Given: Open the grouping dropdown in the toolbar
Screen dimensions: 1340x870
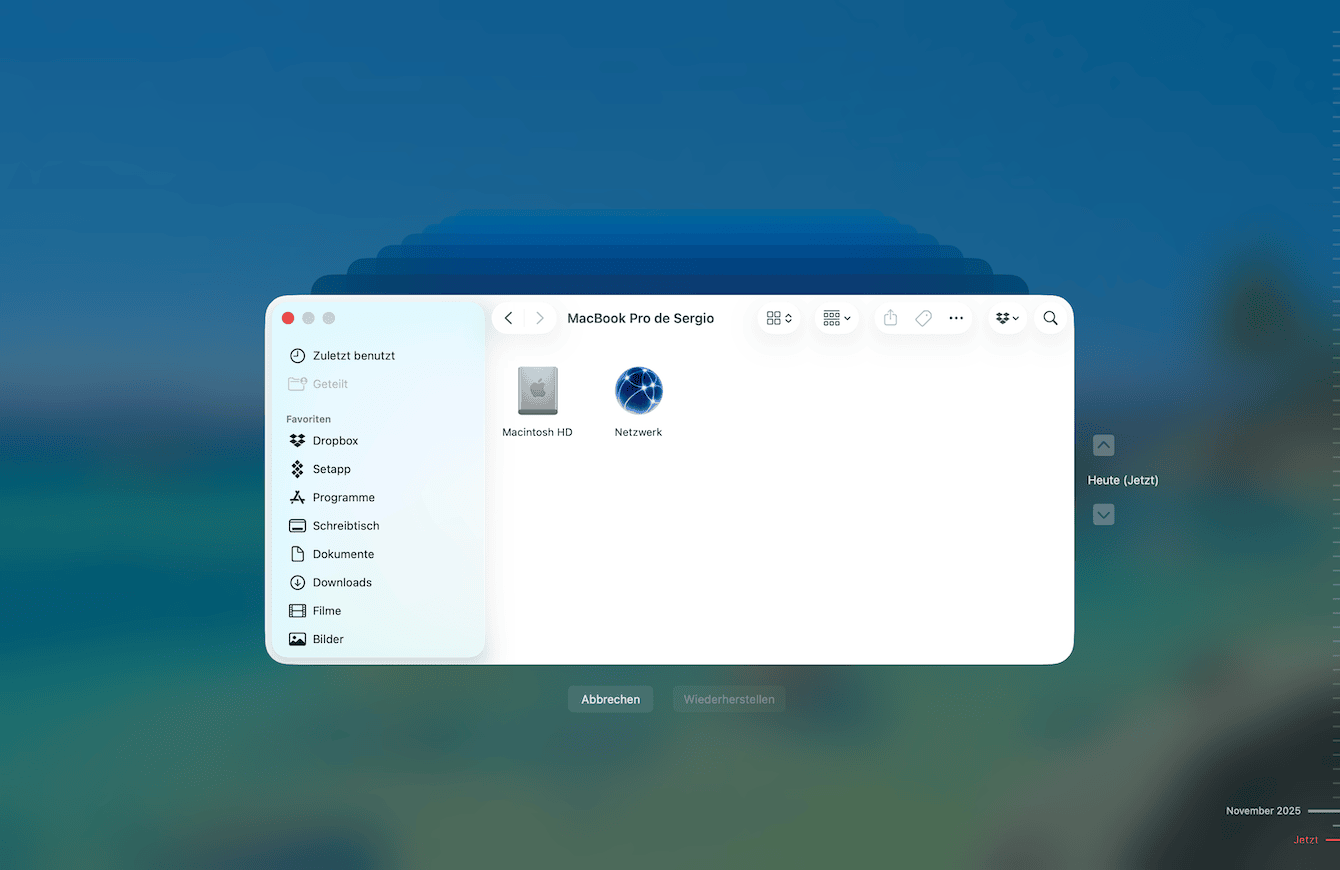Looking at the screenshot, I should pyautogui.click(x=836, y=317).
